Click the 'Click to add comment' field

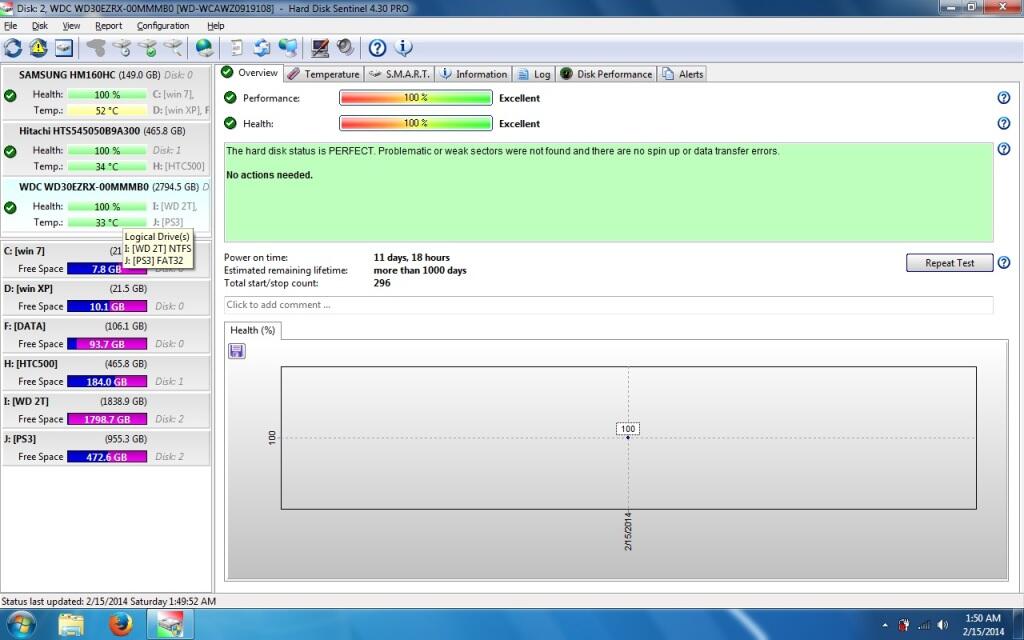click(x=609, y=305)
